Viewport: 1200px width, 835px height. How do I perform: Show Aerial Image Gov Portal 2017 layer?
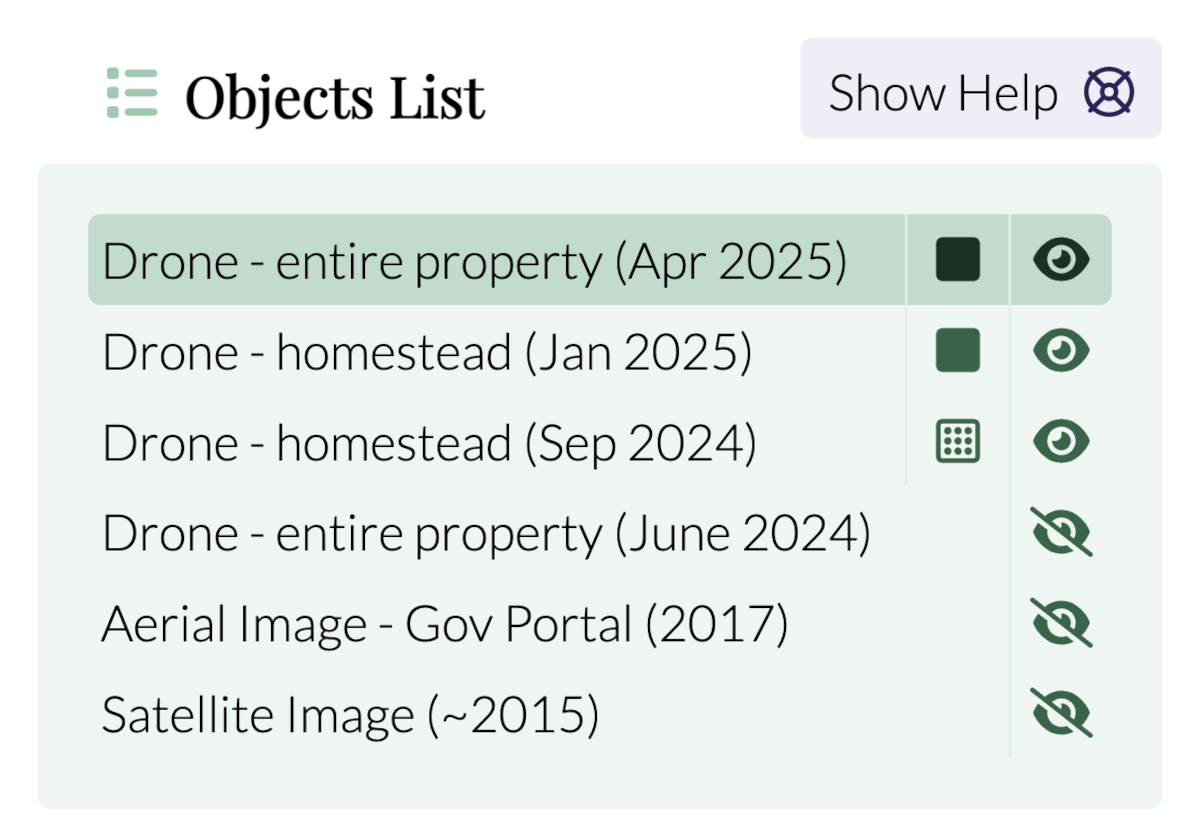pyautogui.click(x=1061, y=623)
